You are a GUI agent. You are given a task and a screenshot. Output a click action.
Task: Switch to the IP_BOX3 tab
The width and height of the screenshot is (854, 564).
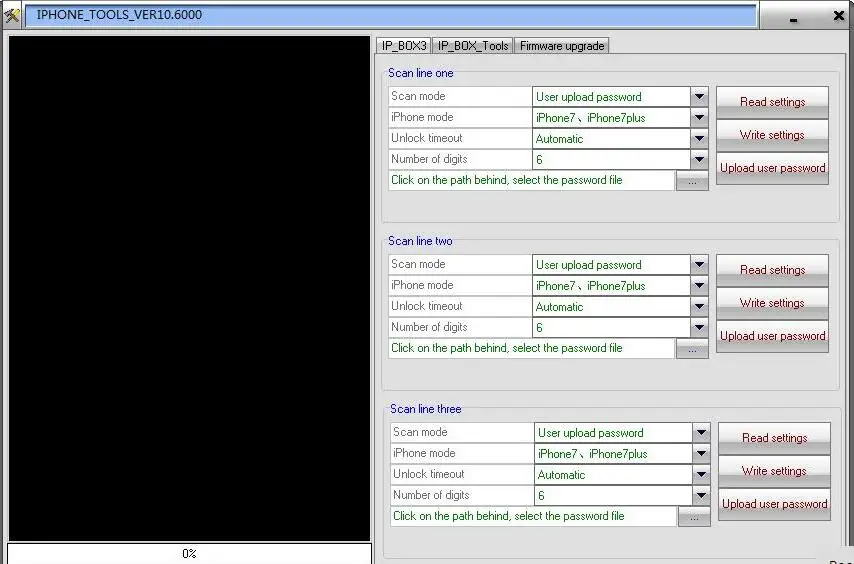point(404,46)
